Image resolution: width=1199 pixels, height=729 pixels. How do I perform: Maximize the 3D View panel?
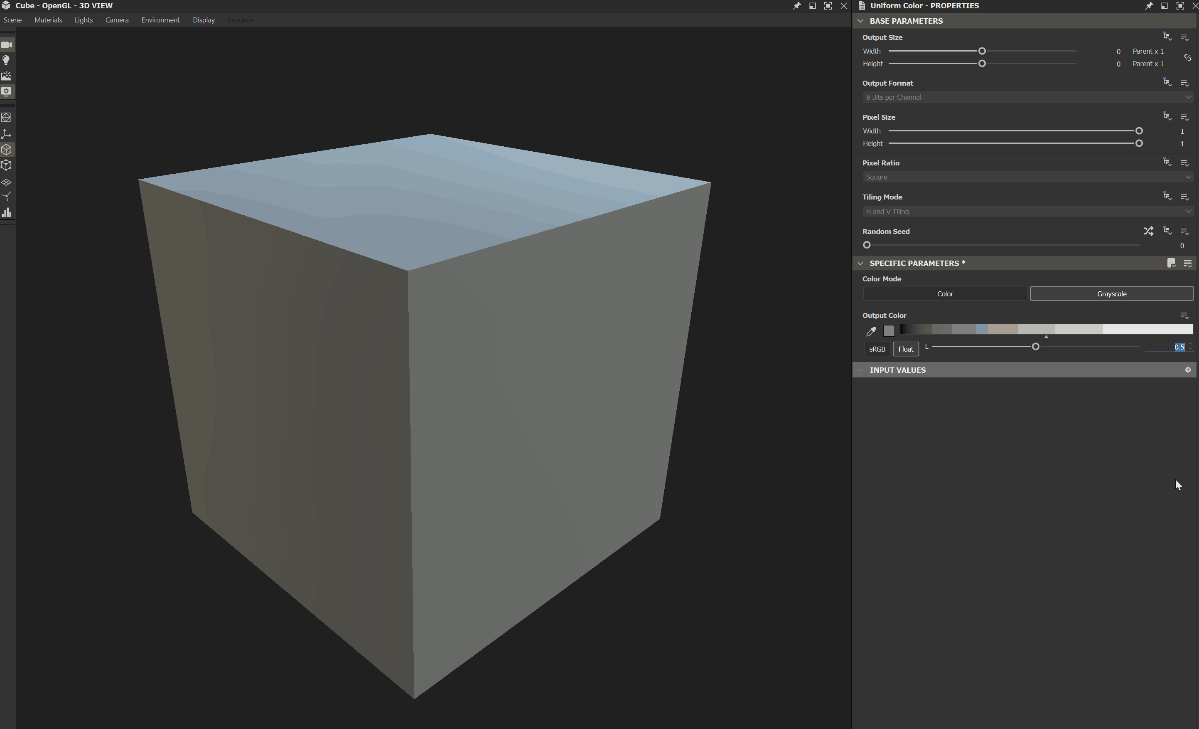827,5
